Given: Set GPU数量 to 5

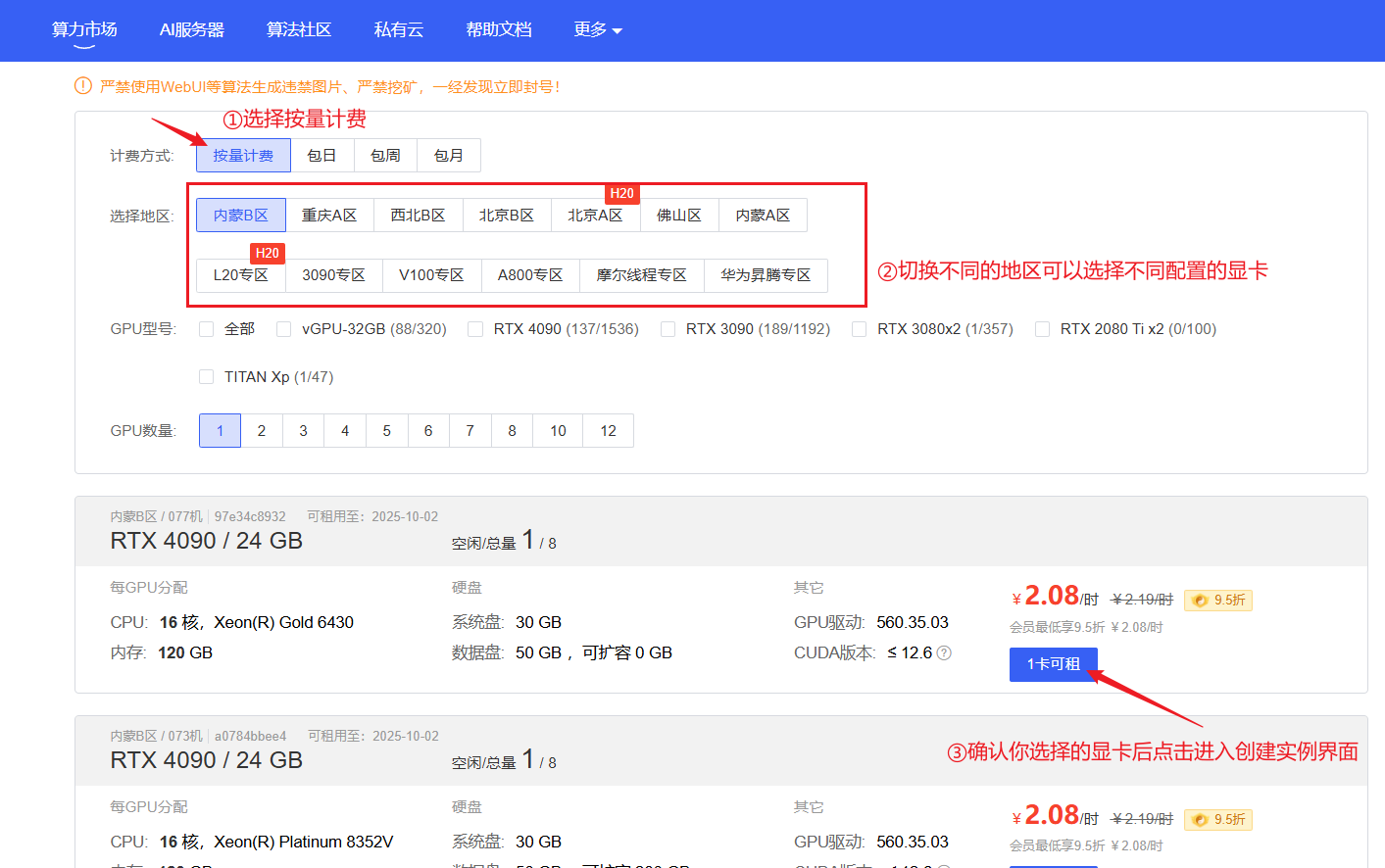Looking at the screenshot, I should coord(387,431).
